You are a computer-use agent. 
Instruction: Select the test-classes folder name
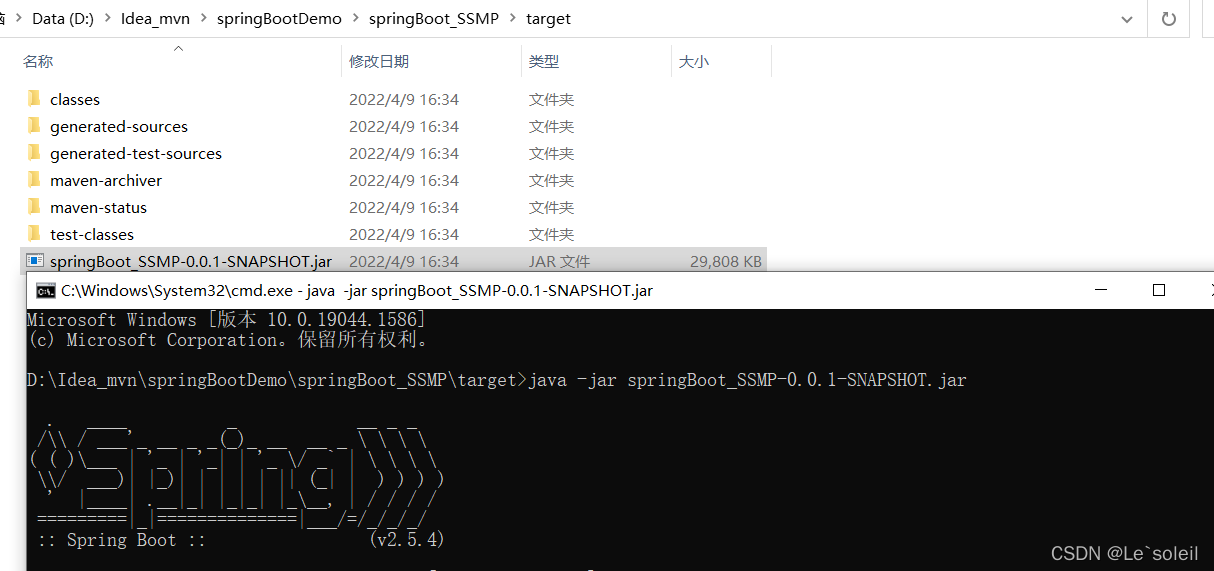tap(92, 234)
